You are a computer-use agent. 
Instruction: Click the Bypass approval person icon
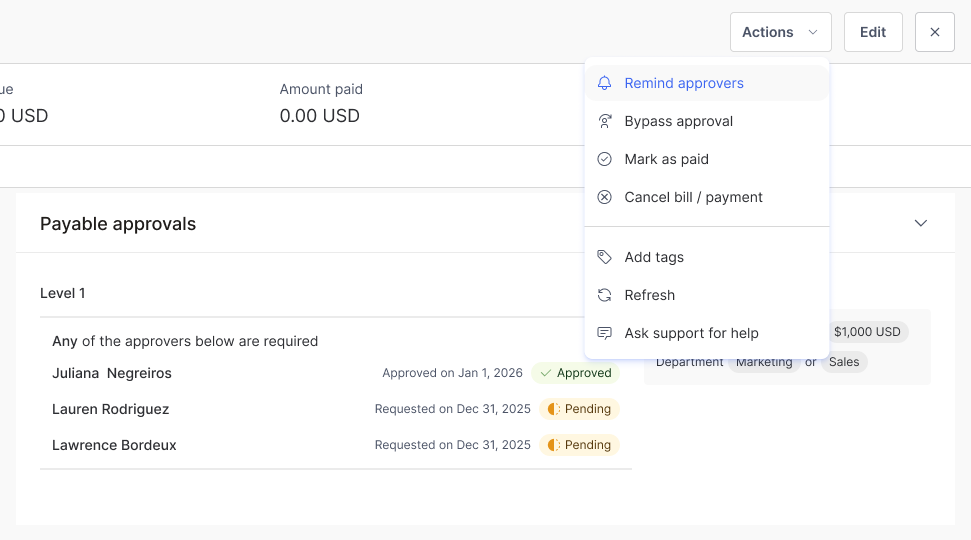604,122
